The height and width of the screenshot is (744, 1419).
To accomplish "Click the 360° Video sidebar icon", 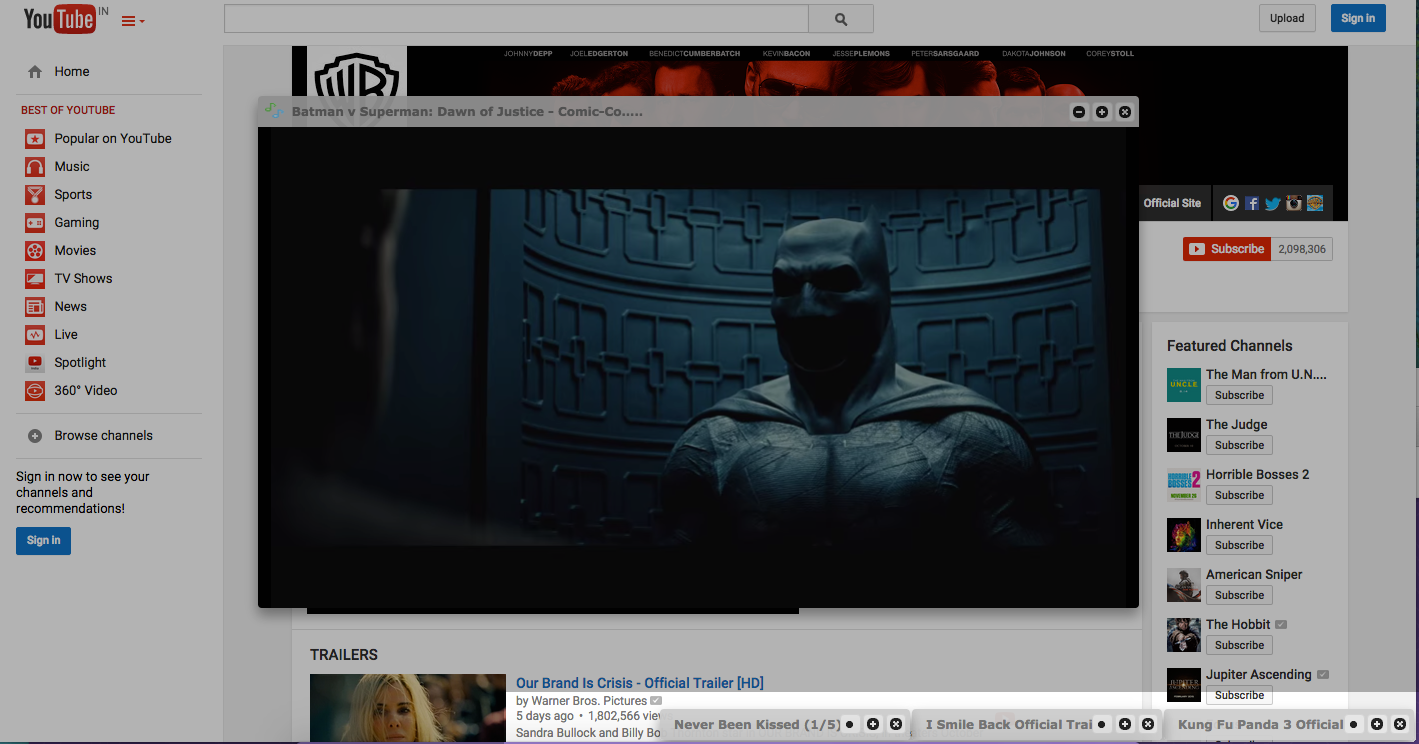I will (35, 391).
